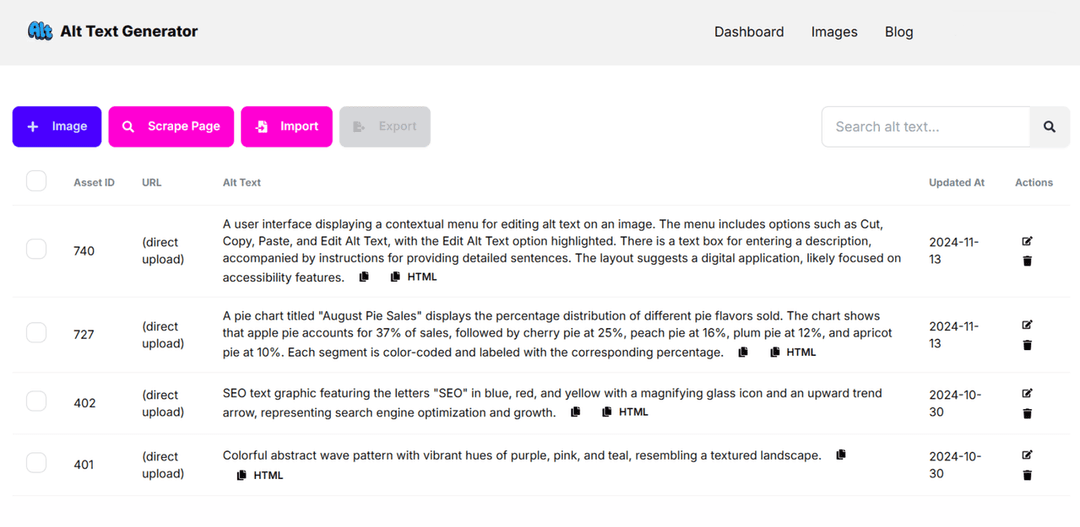The height and width of the screenshot is (527, 1080).
Task: Check the box for asset 740
Action: coord(36,249)
